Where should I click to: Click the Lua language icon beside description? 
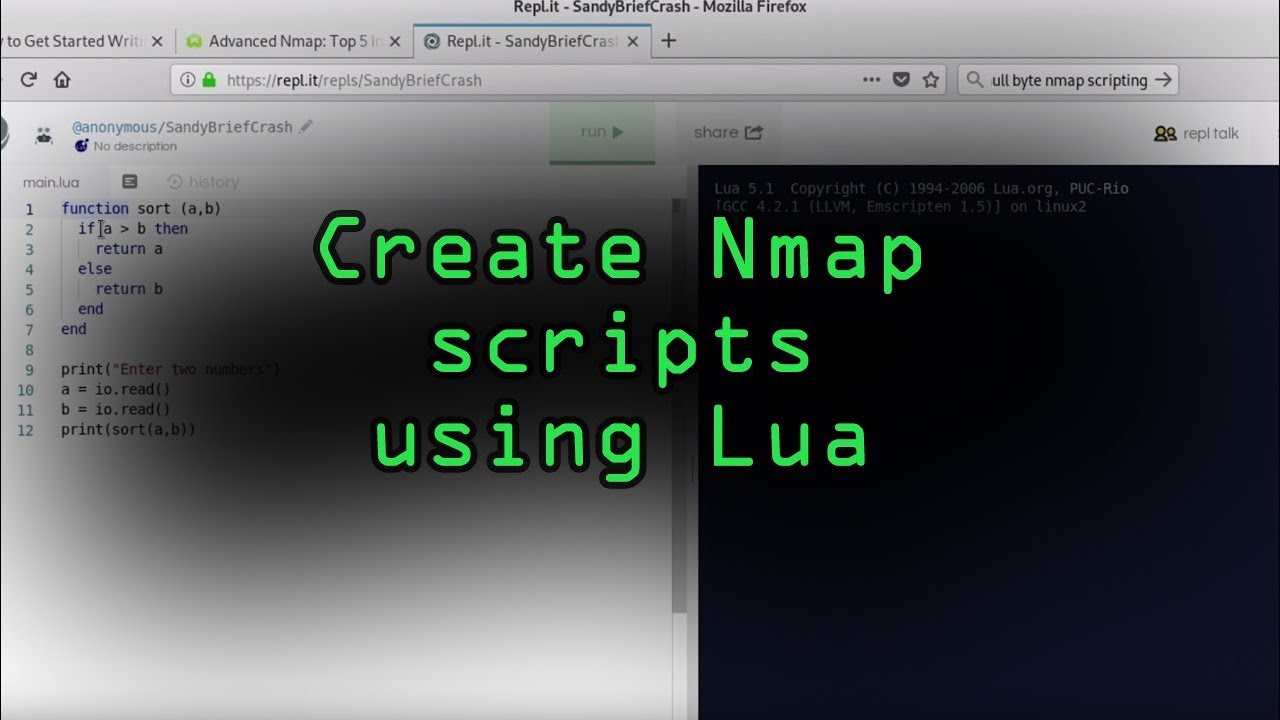pos(82,146)
